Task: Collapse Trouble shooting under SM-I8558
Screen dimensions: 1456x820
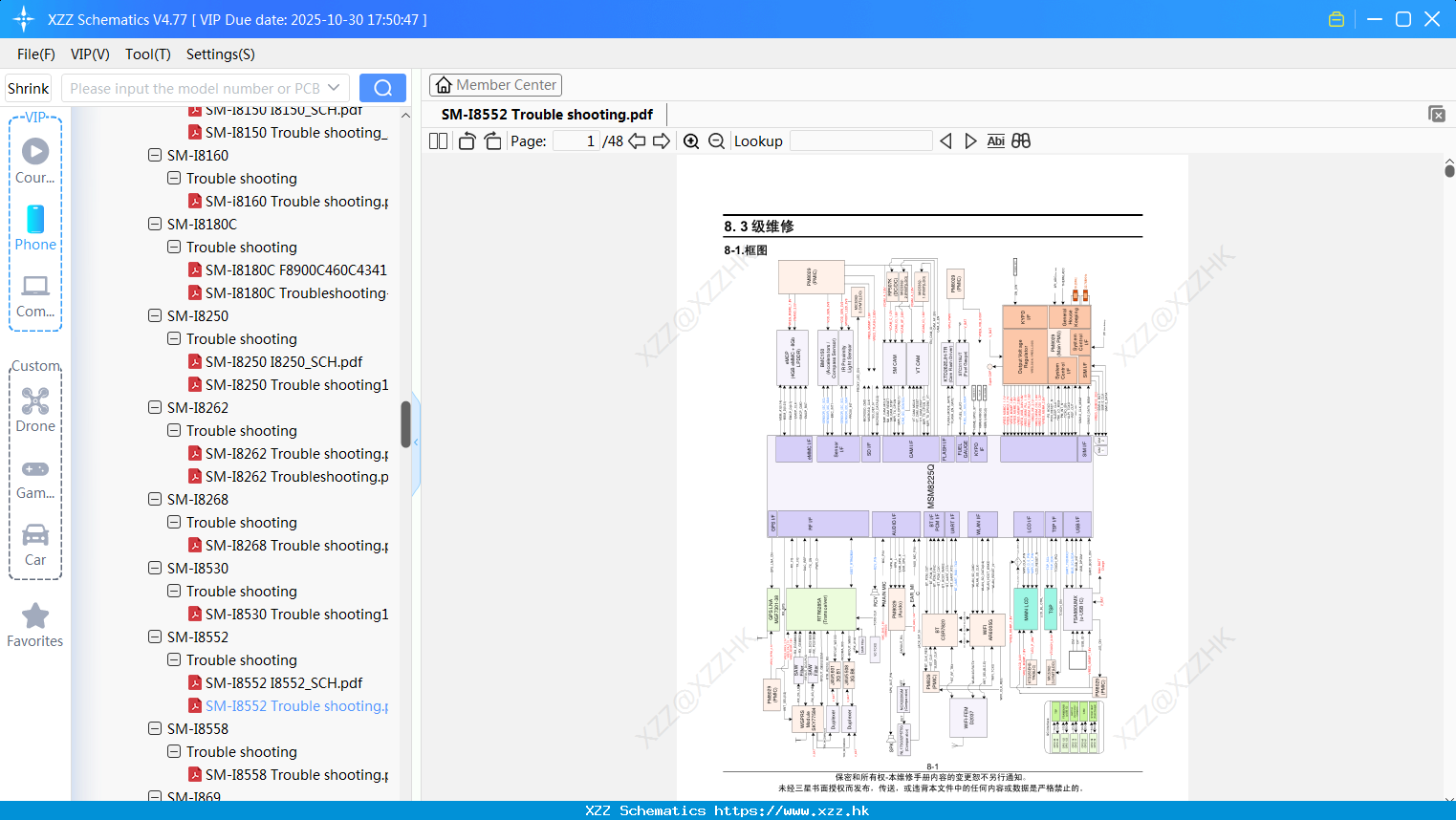Action: coord(174,751)
